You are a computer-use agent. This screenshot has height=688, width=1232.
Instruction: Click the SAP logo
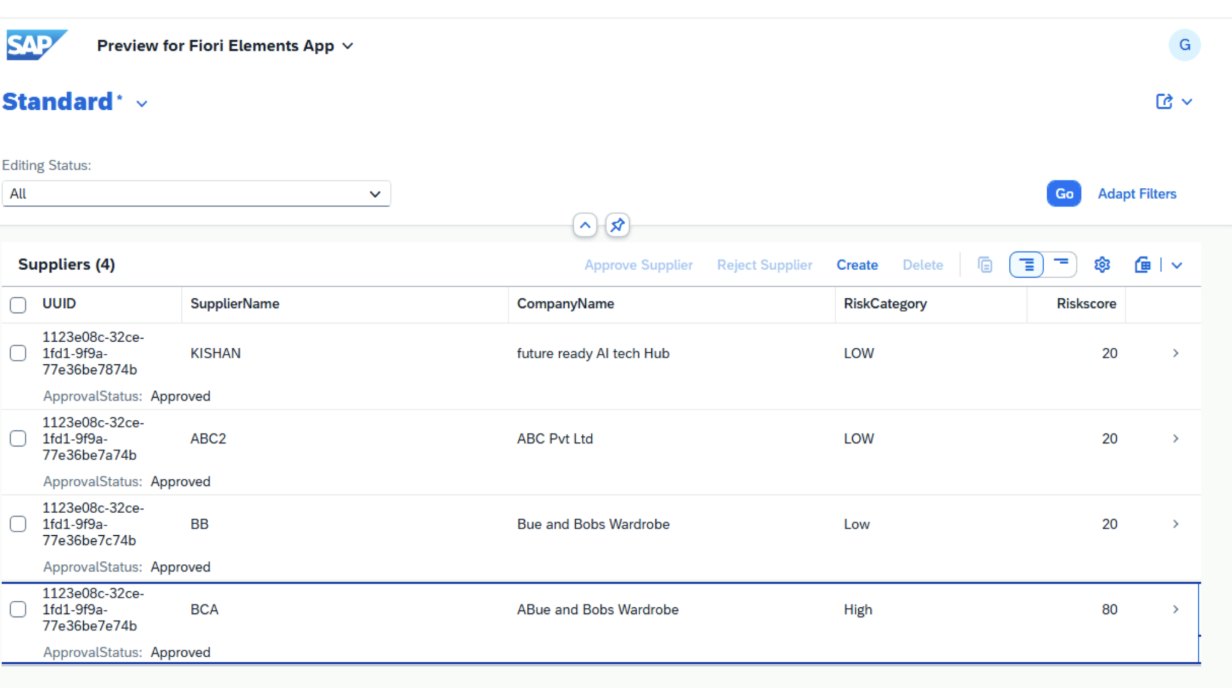coord(36,45)
